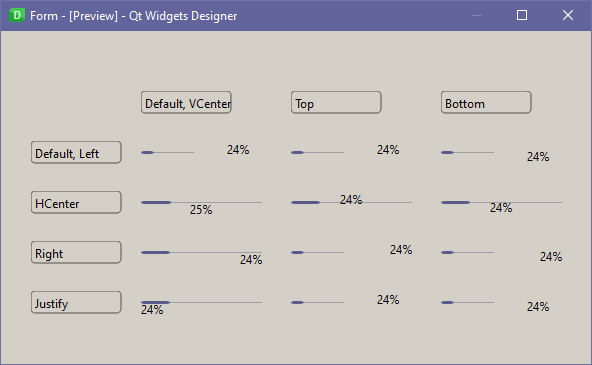
Task: Close the Form Preview window
Action: coord(568,15)
